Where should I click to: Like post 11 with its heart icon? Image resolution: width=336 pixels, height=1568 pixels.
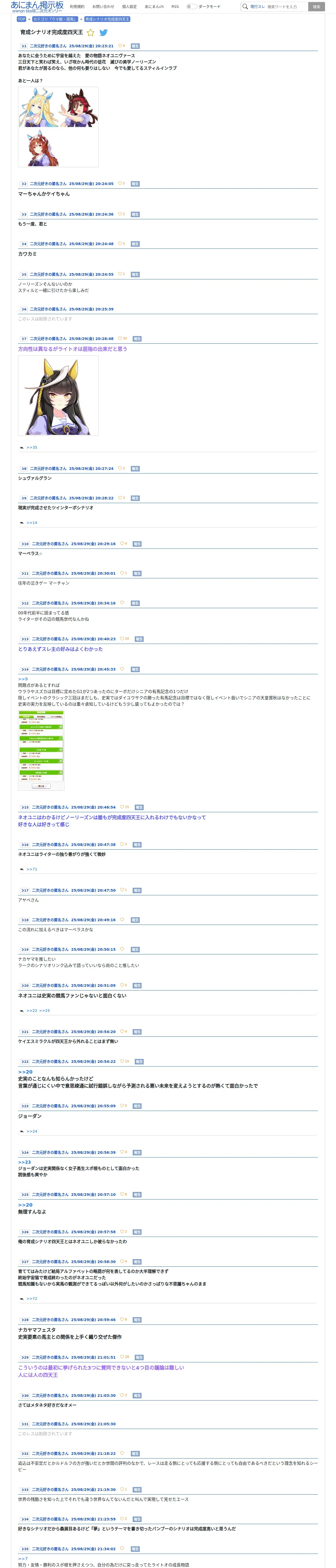click(122, 573)
